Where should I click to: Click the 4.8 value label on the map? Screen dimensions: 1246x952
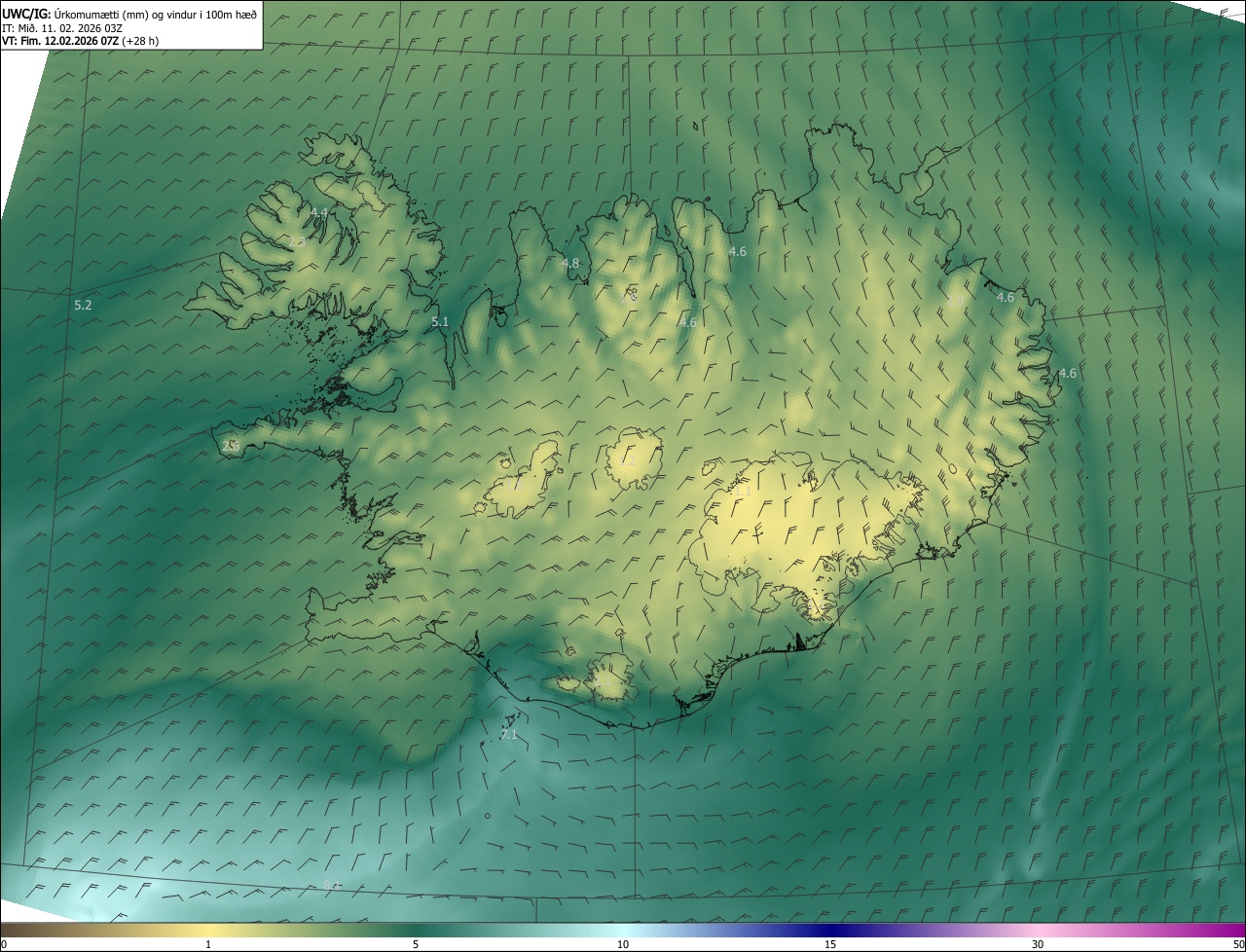click(x=570, y=263)
